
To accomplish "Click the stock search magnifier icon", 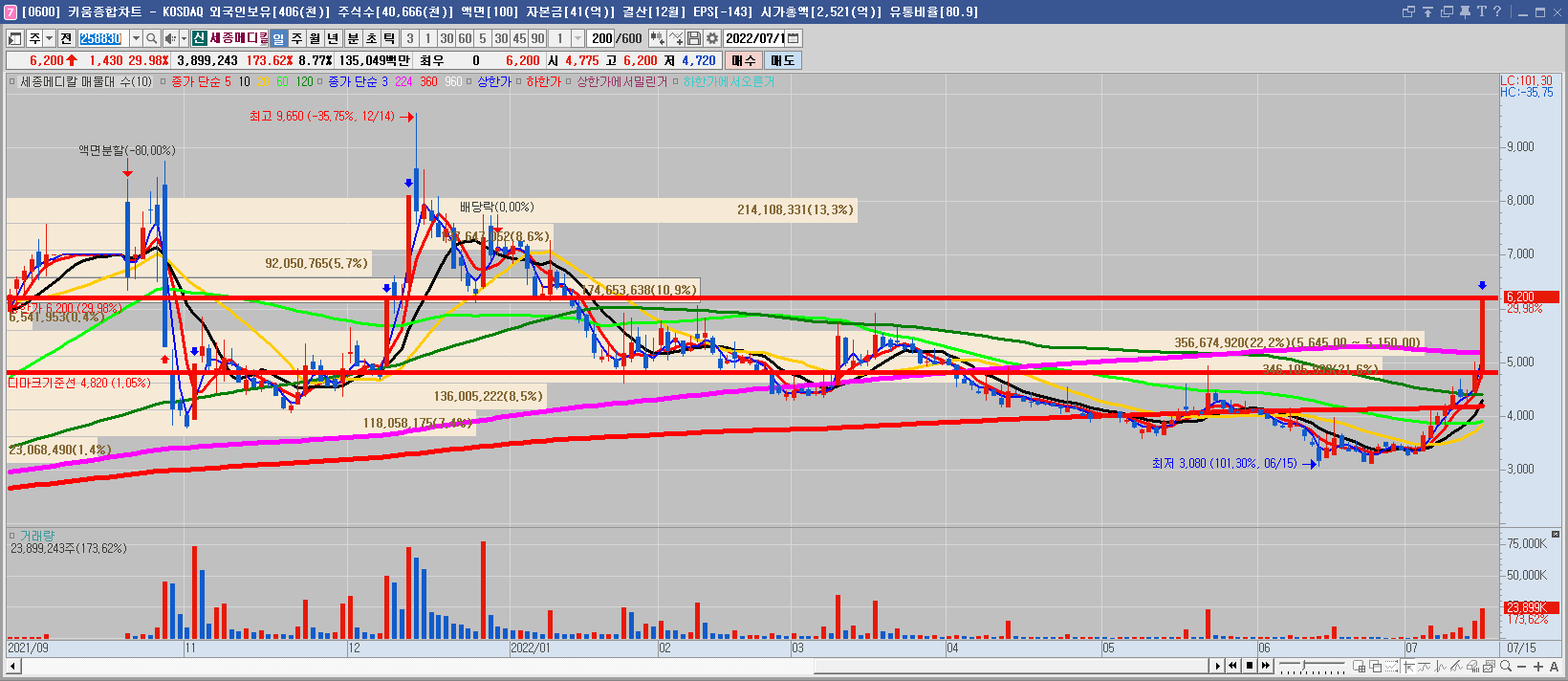I will pos(151,38).
